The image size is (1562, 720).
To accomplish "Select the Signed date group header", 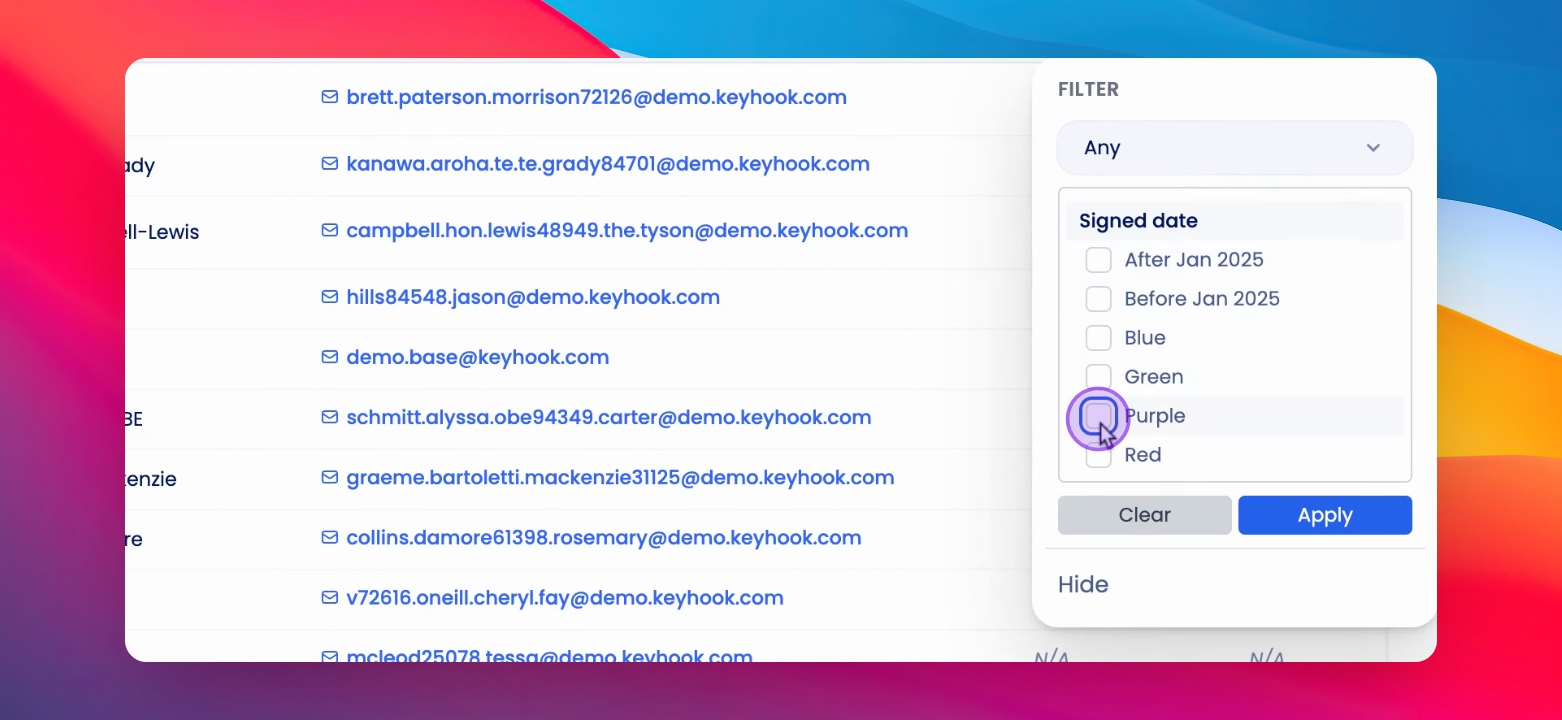I will [x=1234, y=221].
